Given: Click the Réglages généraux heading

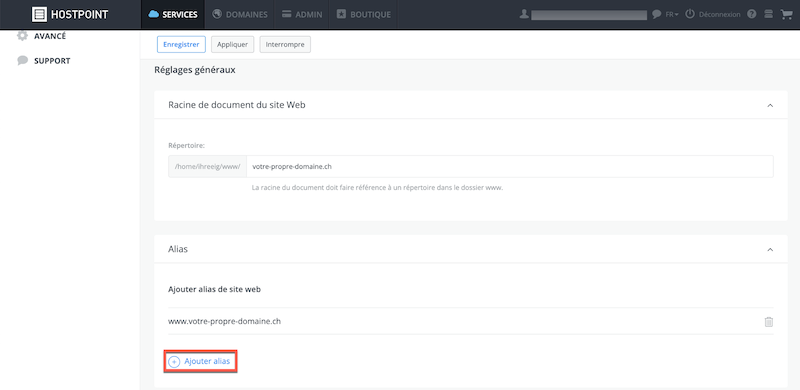Looking at the screenshot, I should pos(195,70).
